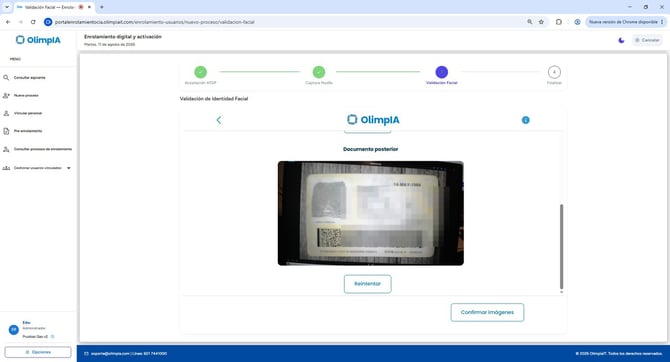Click the Pre enrolamiento document icon
This screenshot has width=670, height=362.
6,131
